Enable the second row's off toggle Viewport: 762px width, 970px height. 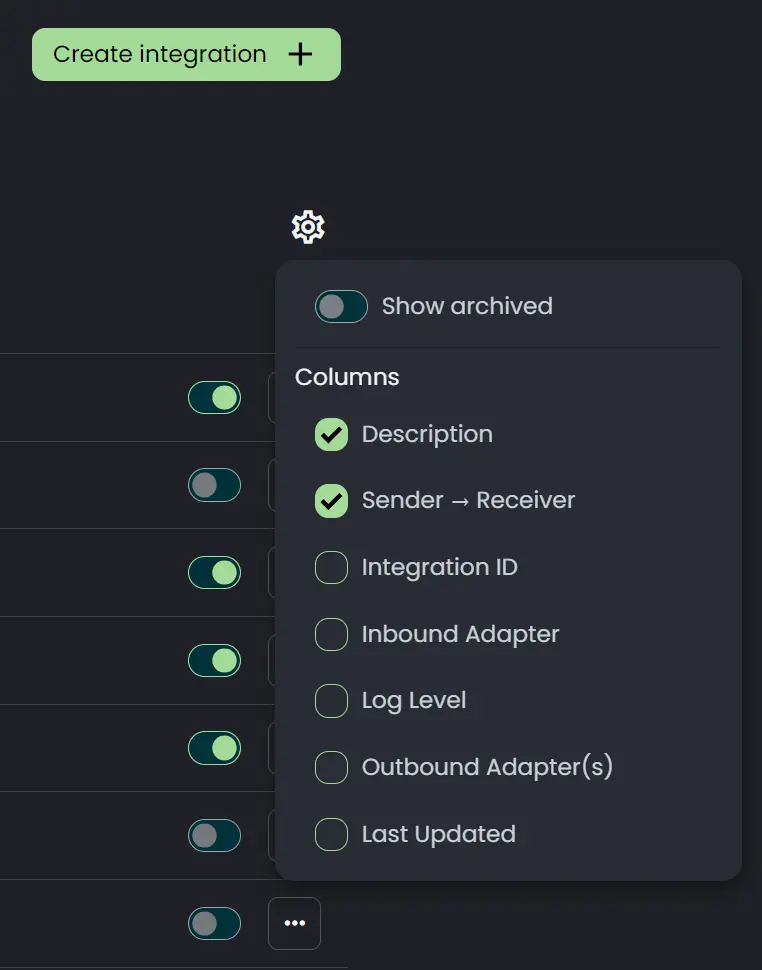point(215,485)
